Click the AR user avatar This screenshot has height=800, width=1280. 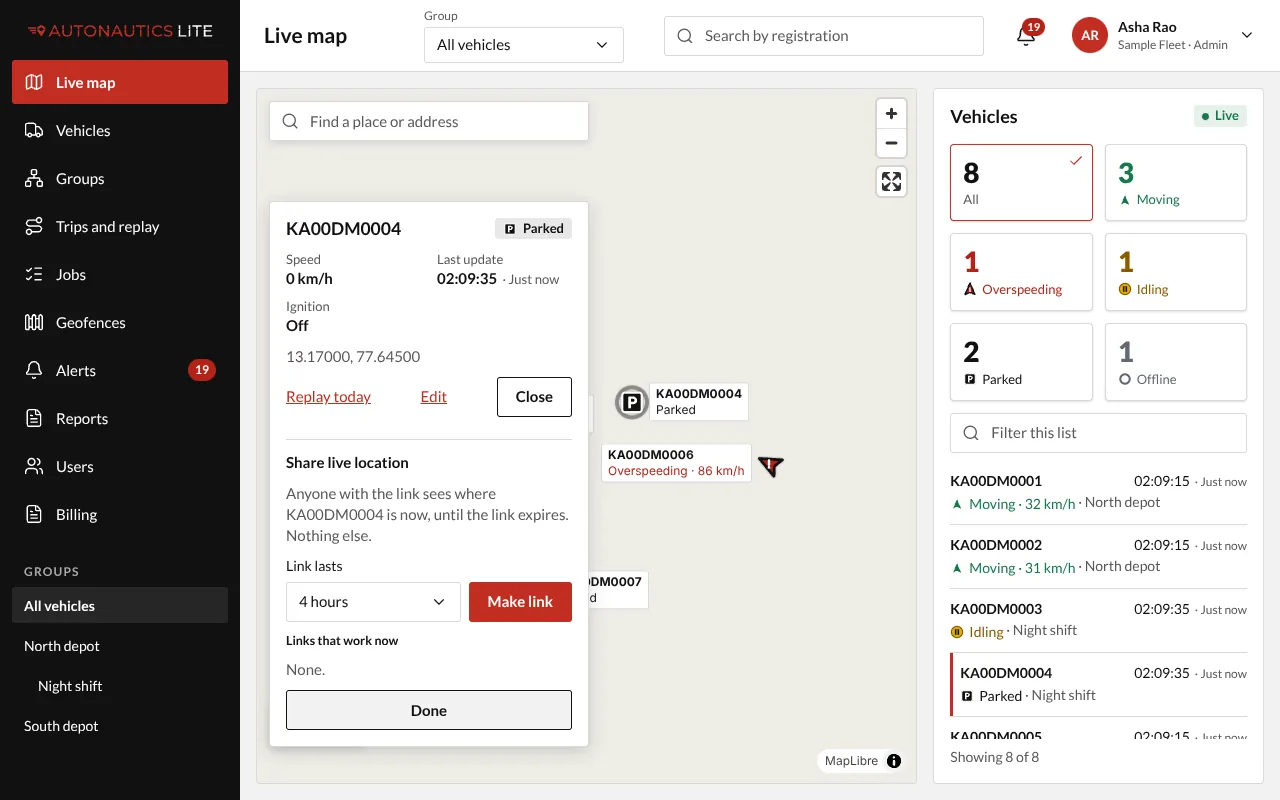1090,36
